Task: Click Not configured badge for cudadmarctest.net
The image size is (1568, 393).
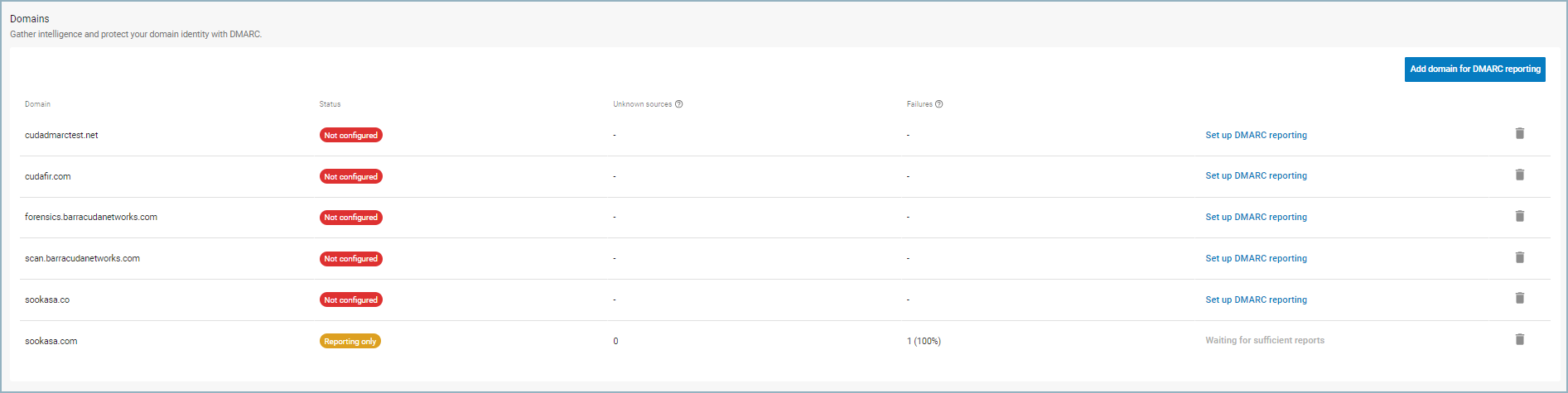Action: click(350, 135)
